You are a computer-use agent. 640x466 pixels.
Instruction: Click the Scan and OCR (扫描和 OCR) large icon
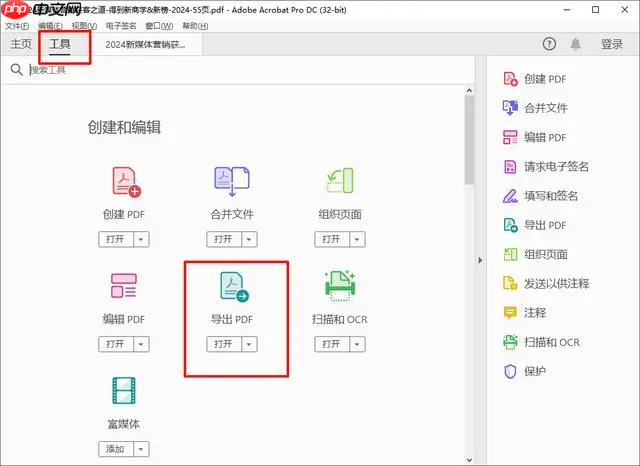(x=340, y=286)
